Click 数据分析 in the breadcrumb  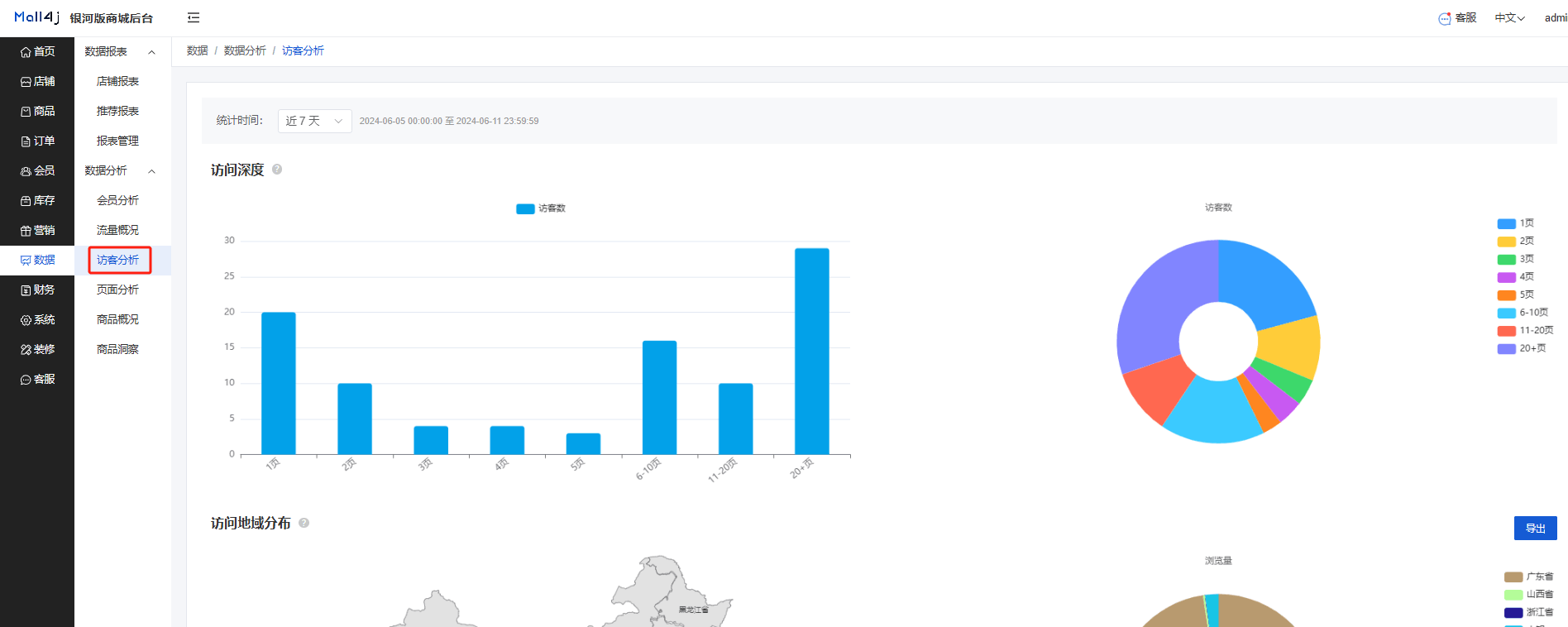[x=245, y=50]
